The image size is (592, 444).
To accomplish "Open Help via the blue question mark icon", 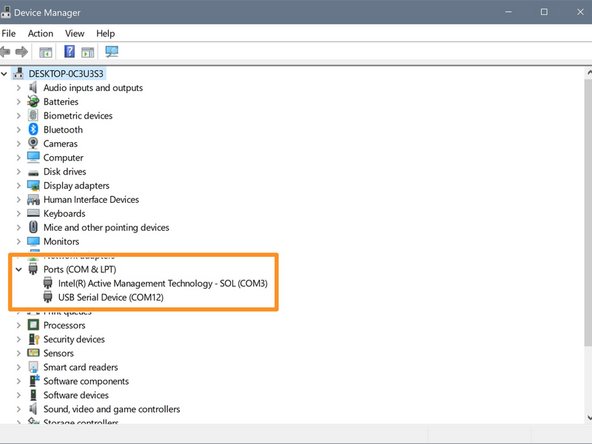I will (x=69, y=51).
